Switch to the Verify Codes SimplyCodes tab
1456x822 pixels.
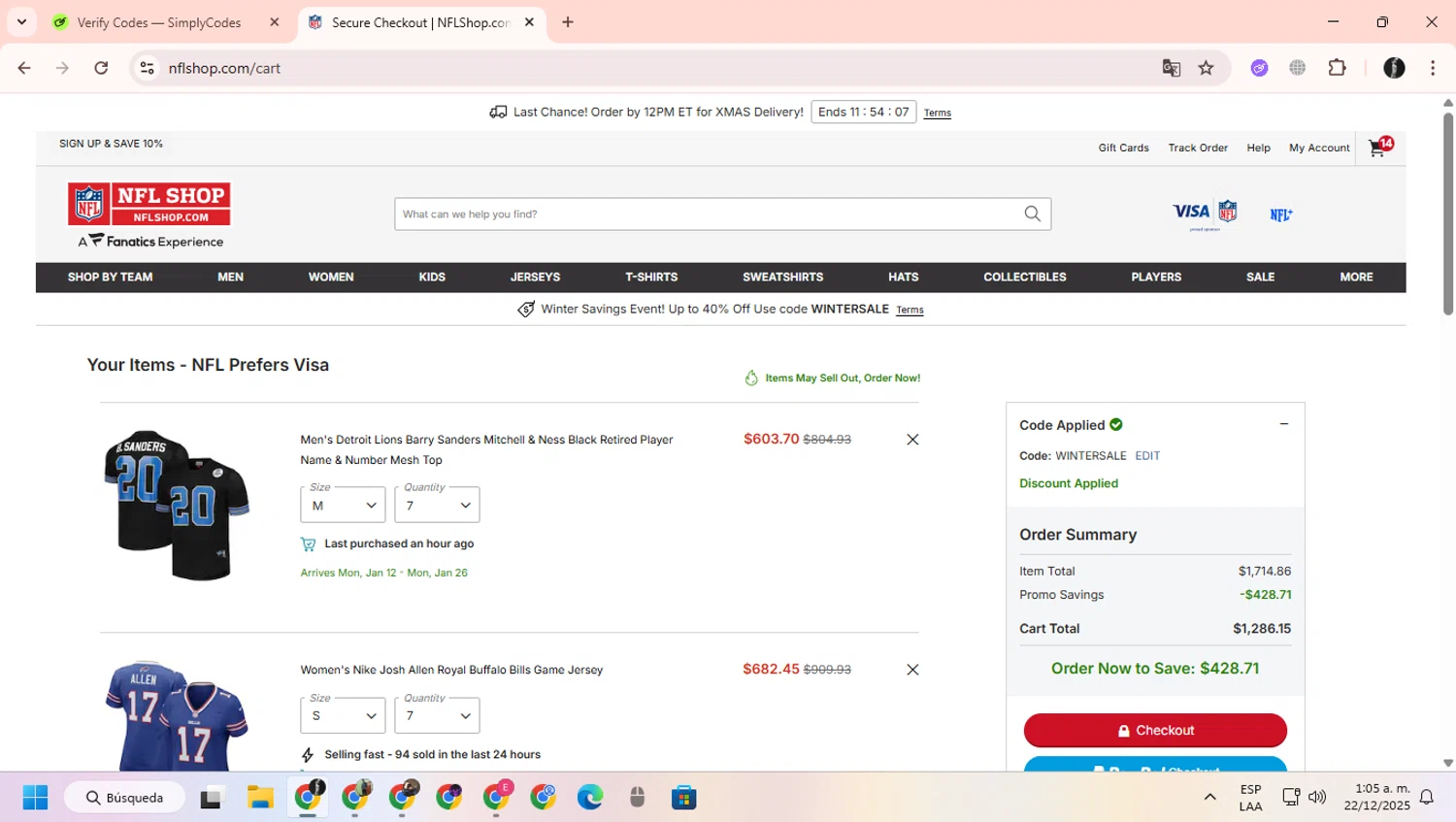(x=158, y=22)
